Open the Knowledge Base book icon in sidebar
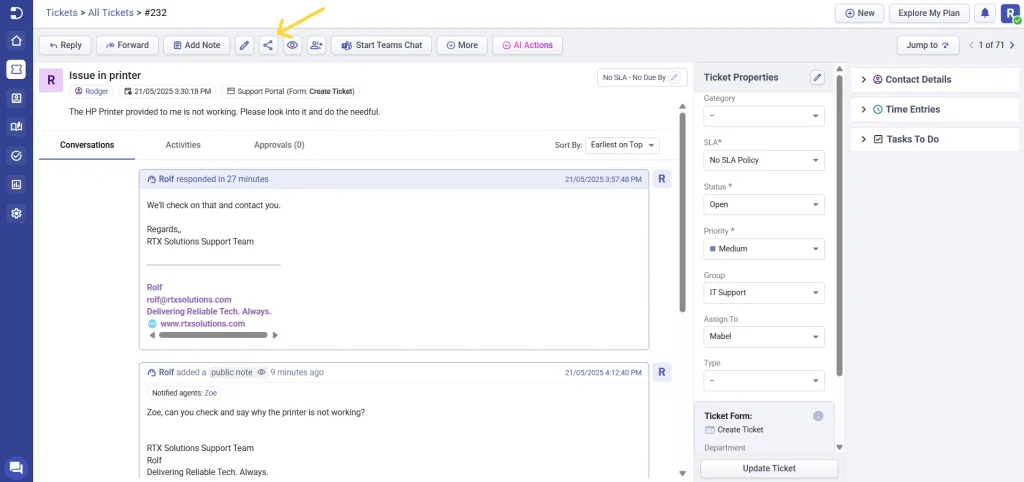 click(16, 127)
